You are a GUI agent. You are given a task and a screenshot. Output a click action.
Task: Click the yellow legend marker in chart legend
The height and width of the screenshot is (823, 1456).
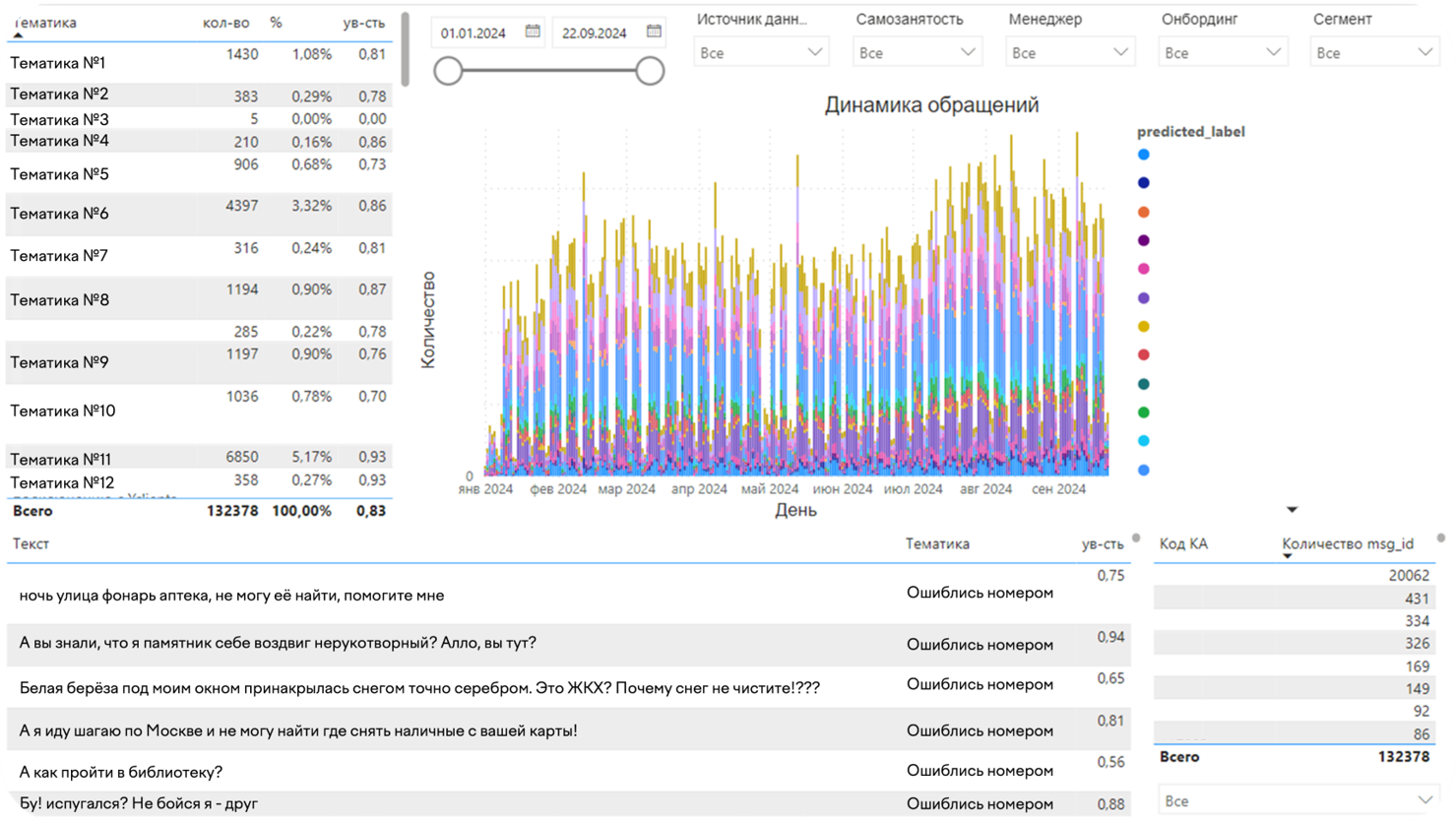coord(1143,326)
